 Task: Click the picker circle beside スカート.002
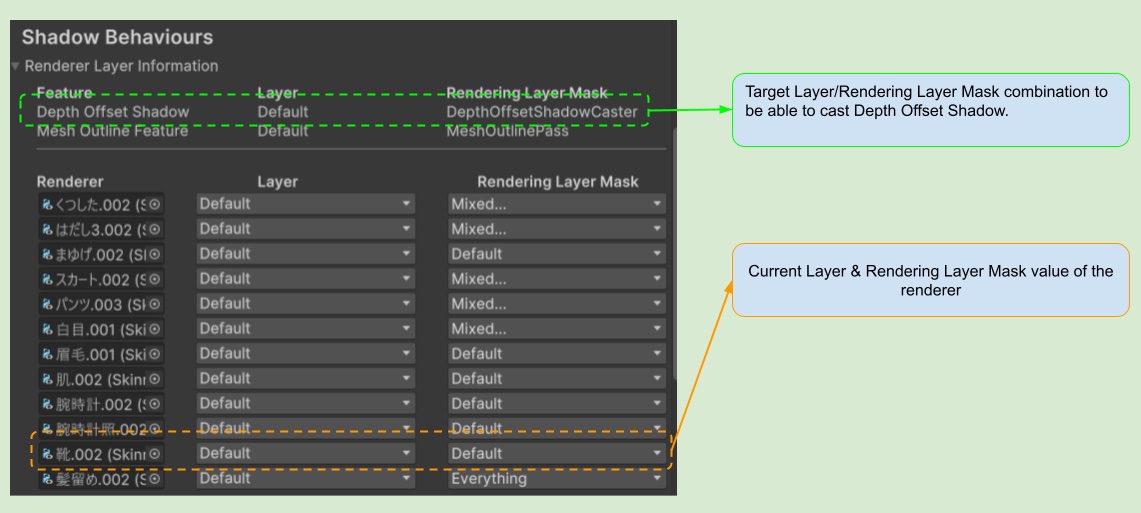155,279
